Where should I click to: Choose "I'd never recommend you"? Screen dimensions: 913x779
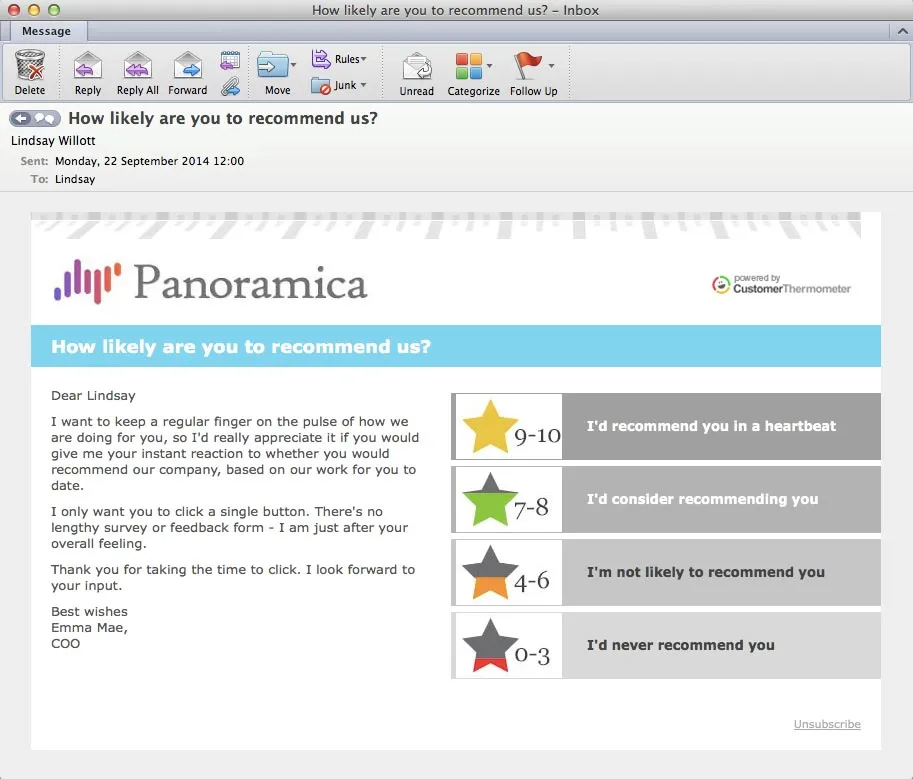[x=681, y=645]
